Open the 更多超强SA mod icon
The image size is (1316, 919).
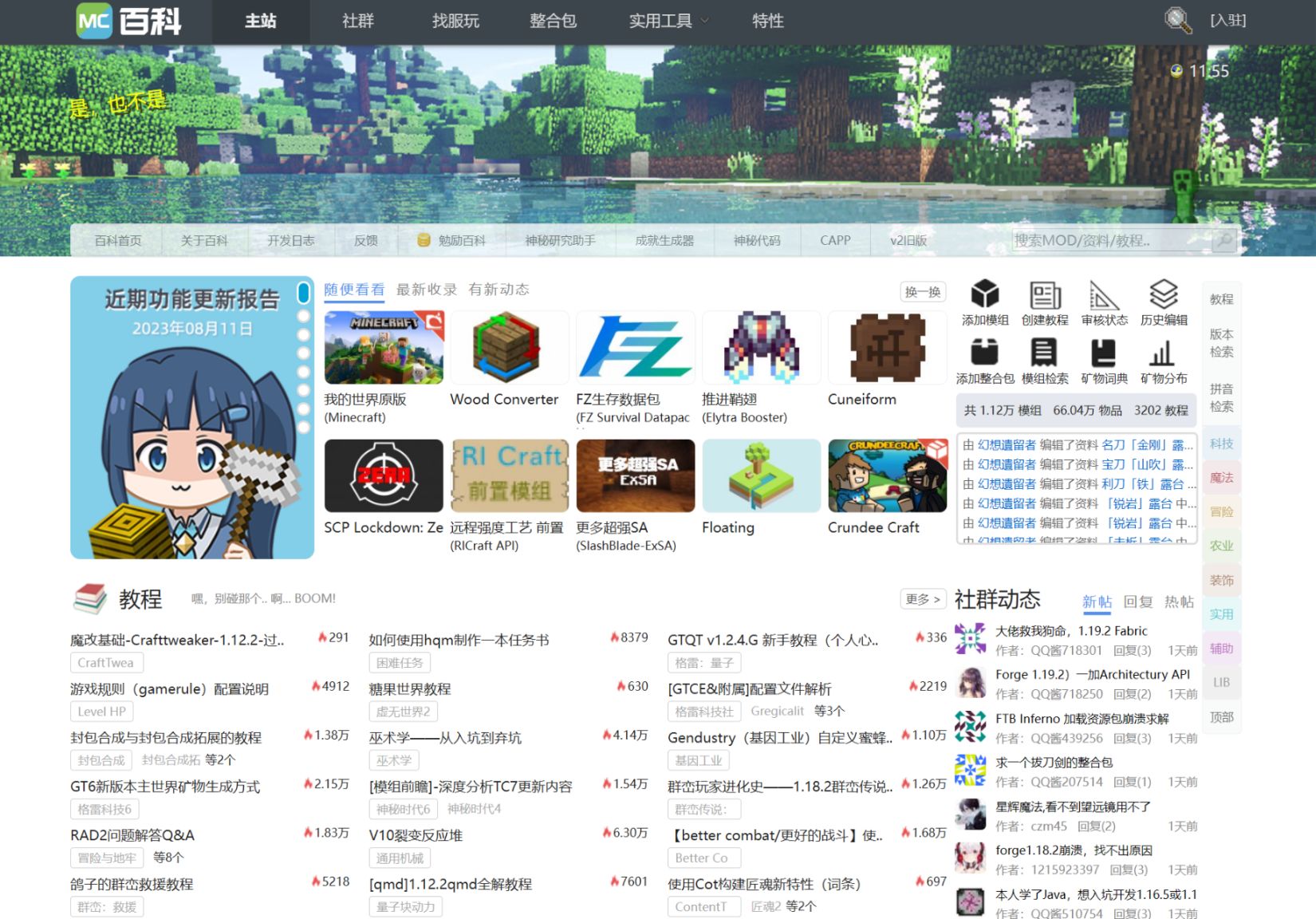[x=636, y=475]
